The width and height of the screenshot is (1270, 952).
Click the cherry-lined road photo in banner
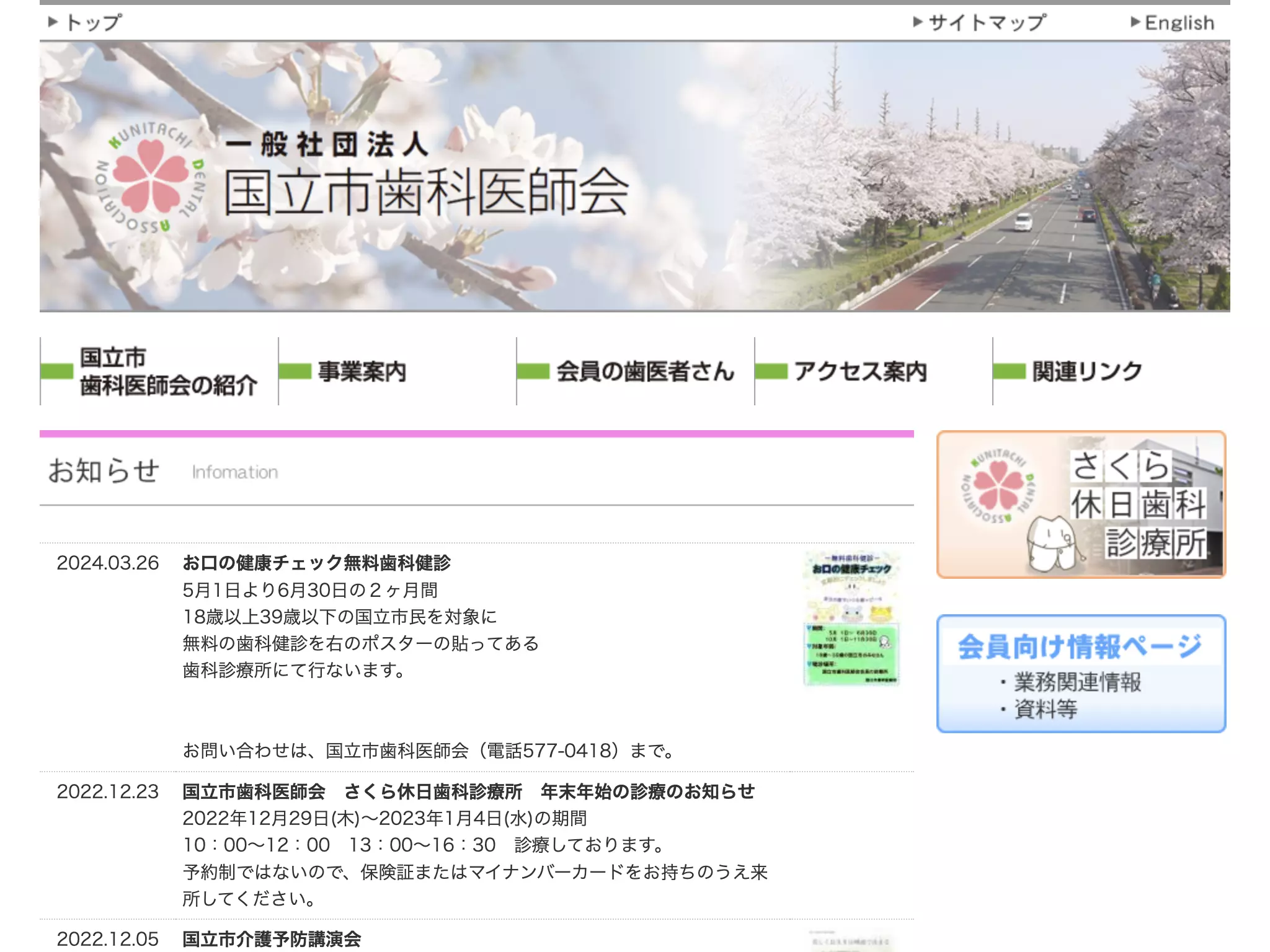coord(992,177)
